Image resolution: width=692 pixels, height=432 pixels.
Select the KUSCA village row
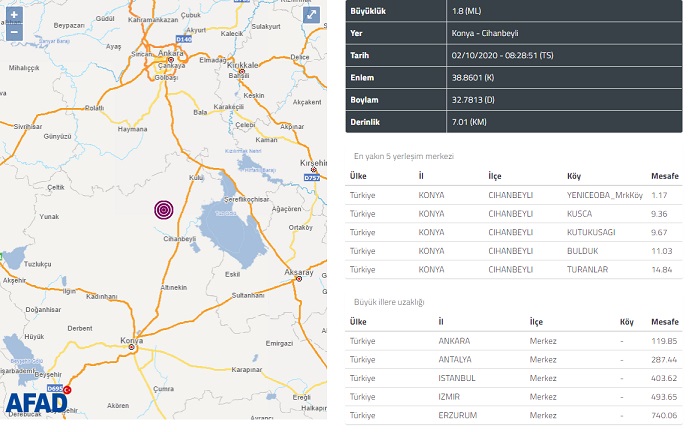click(512, 213)
